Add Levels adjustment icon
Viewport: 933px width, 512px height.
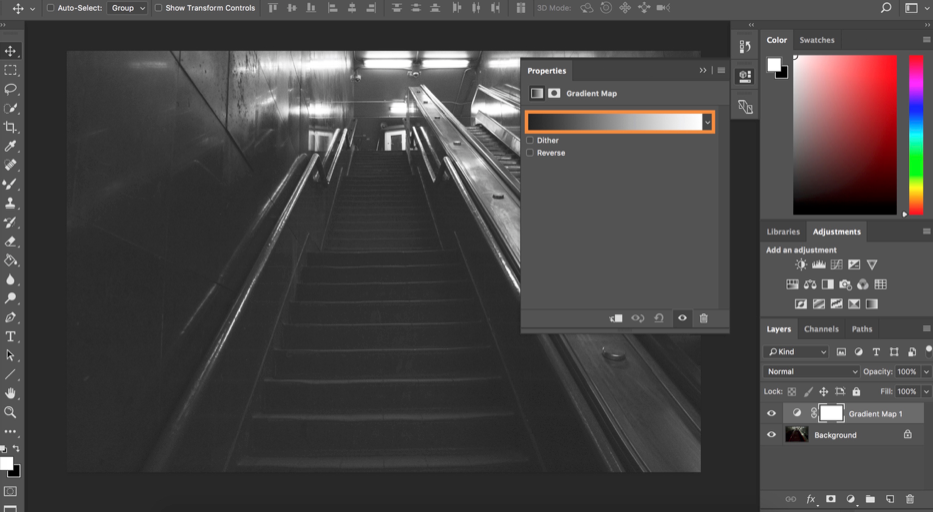(x=819, y=264)
